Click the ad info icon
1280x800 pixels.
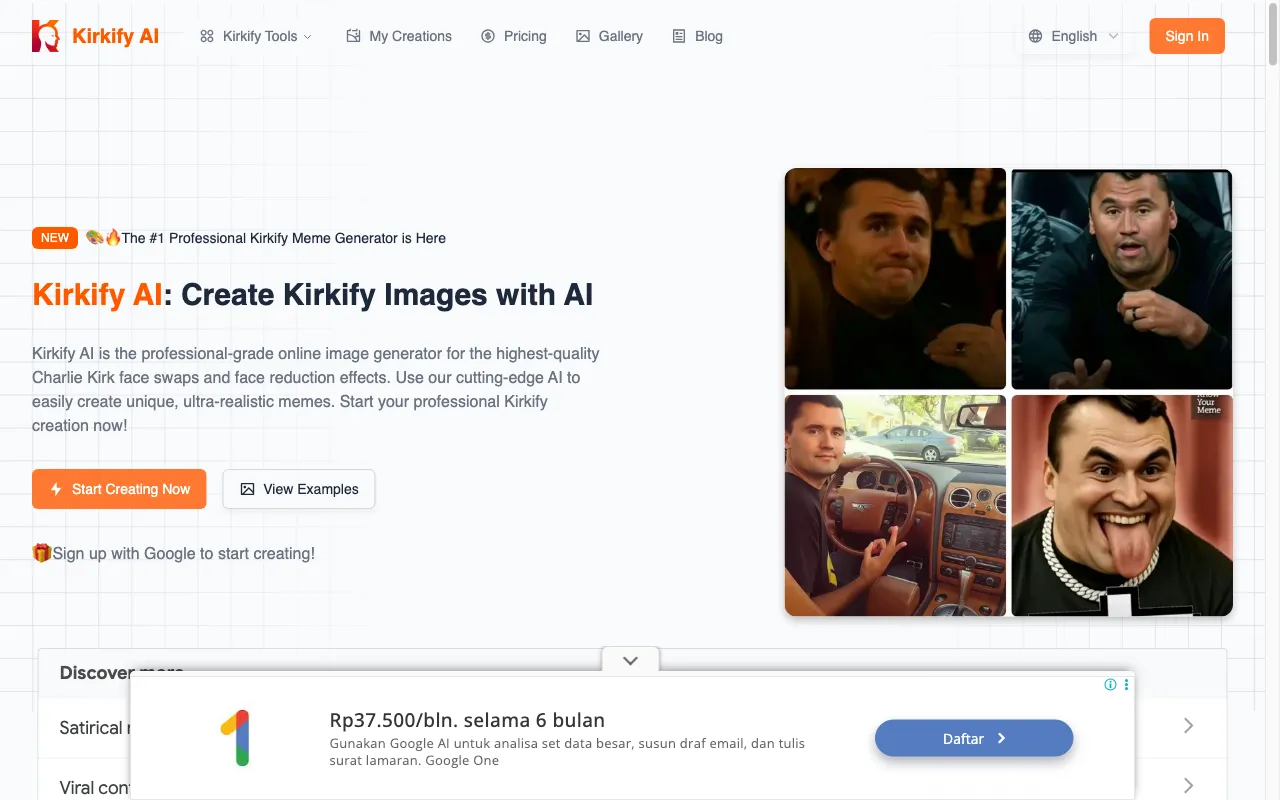1110,685
